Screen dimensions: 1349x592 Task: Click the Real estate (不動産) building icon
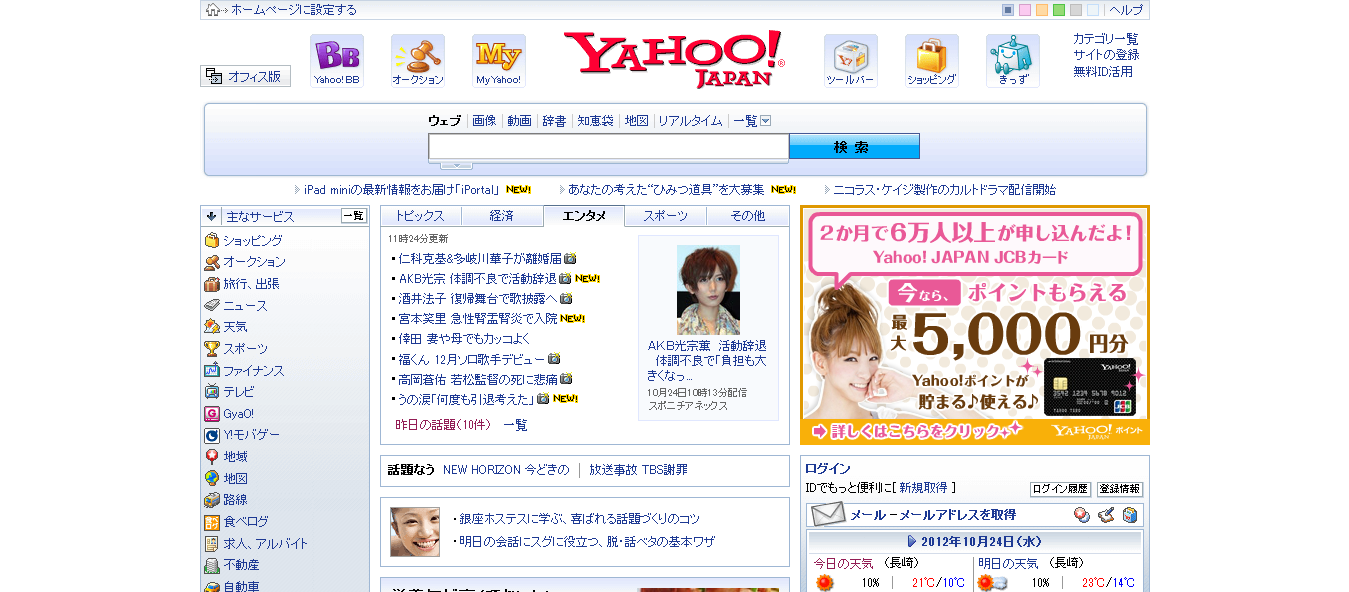(x=212, y=565)
